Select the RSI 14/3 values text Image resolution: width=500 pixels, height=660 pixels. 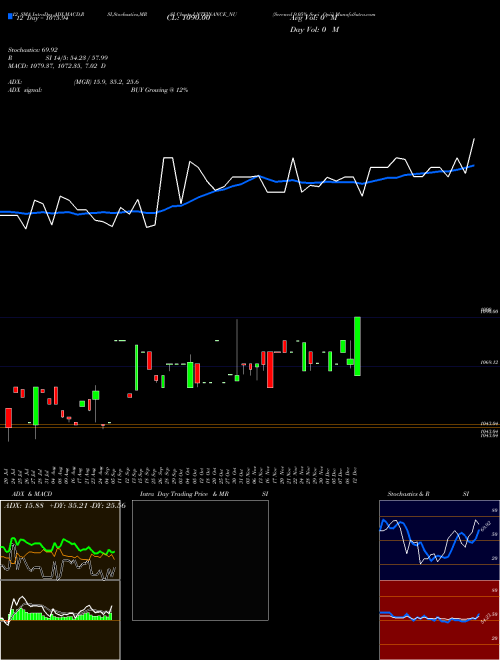coord(58,58)
